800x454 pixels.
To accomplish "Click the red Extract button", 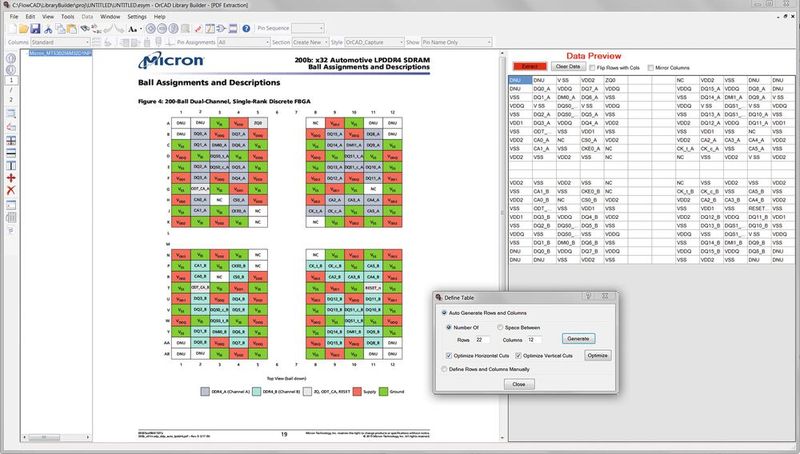I will 530,66.
